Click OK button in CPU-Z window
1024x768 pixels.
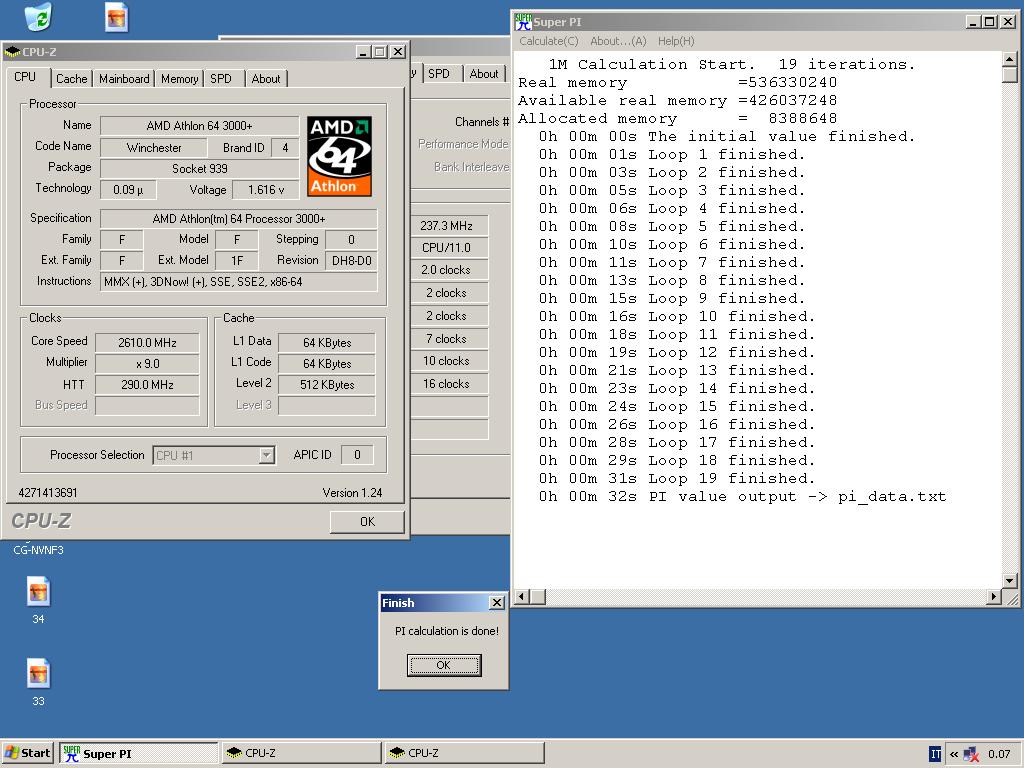(x=367, y=521)
